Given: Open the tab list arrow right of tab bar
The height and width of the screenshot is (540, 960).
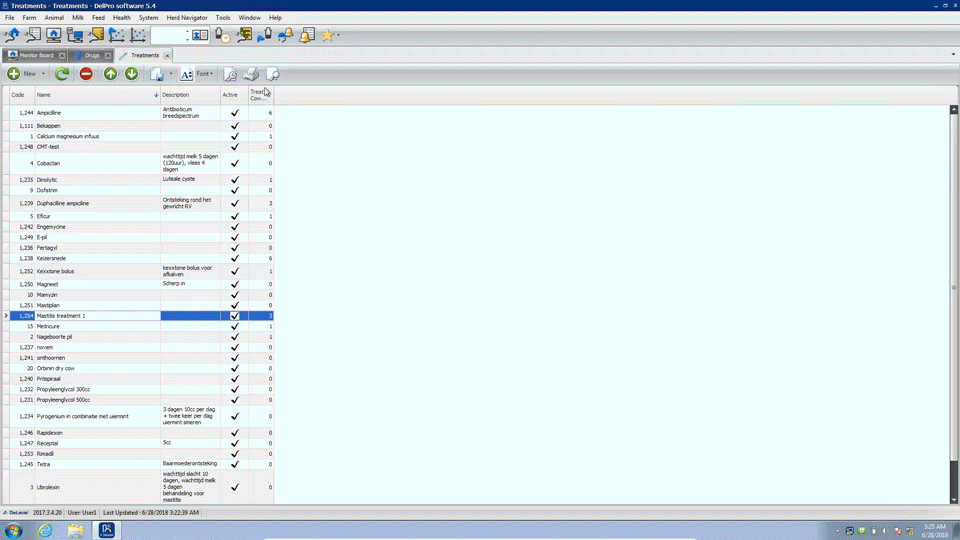Looking at the screenshot, I should click(x=953, y=54).
